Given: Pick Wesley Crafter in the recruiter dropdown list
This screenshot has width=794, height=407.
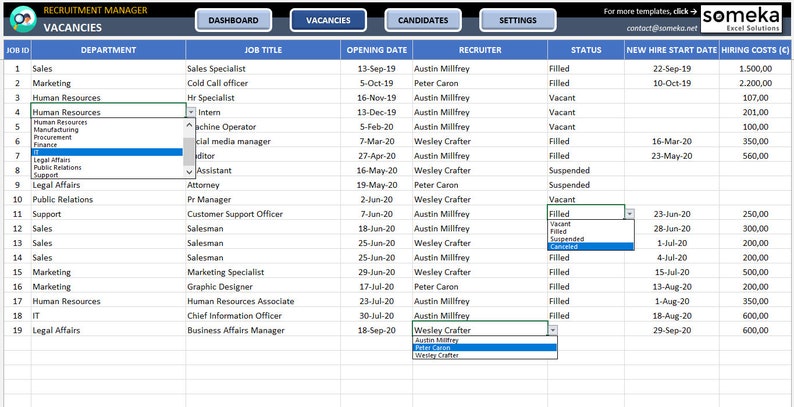Looking at the screenshot, I should pos(485,355).
